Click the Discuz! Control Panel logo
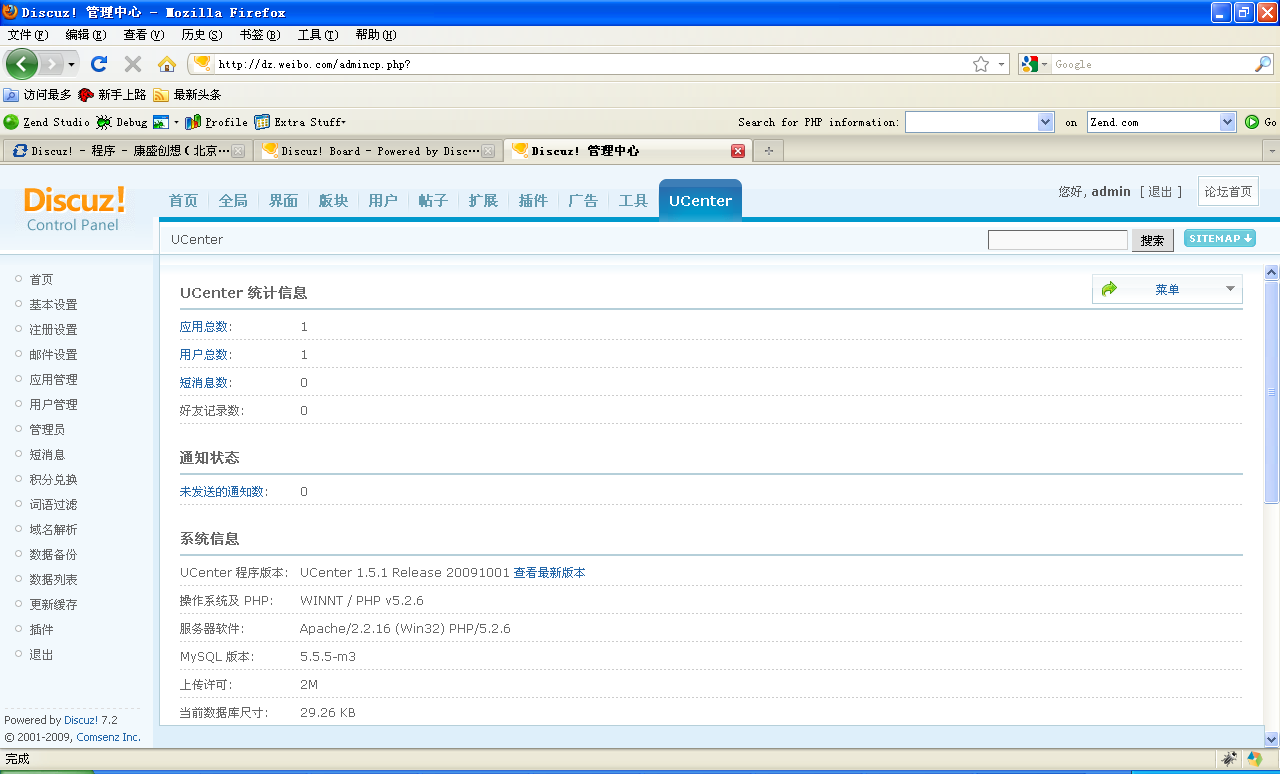 click(x=74, y=209)
